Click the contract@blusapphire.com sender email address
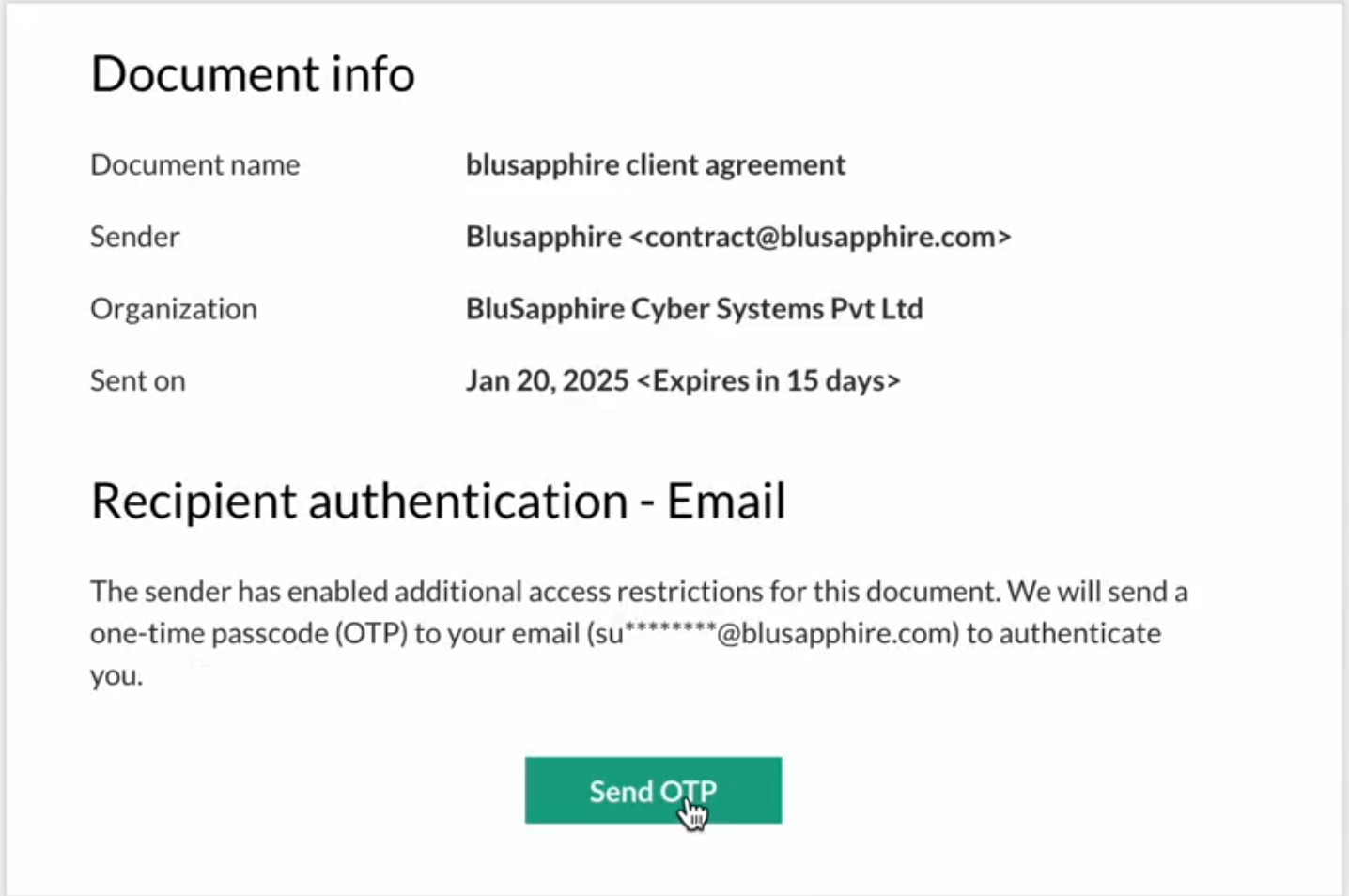Image resolution: width=1349 pixels, height=896 pixels. click(x=820, y=237)
